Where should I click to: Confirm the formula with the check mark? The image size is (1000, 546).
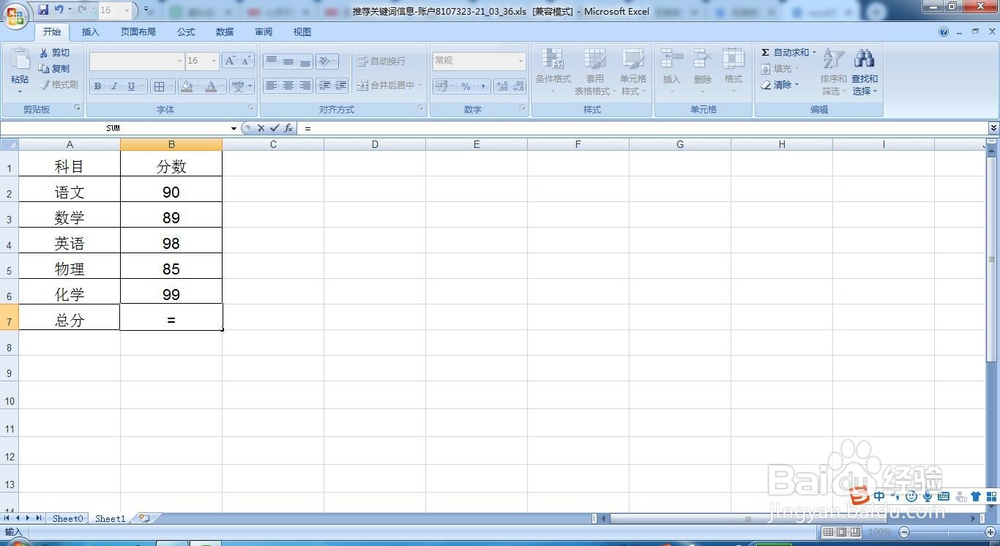(274, 128)
